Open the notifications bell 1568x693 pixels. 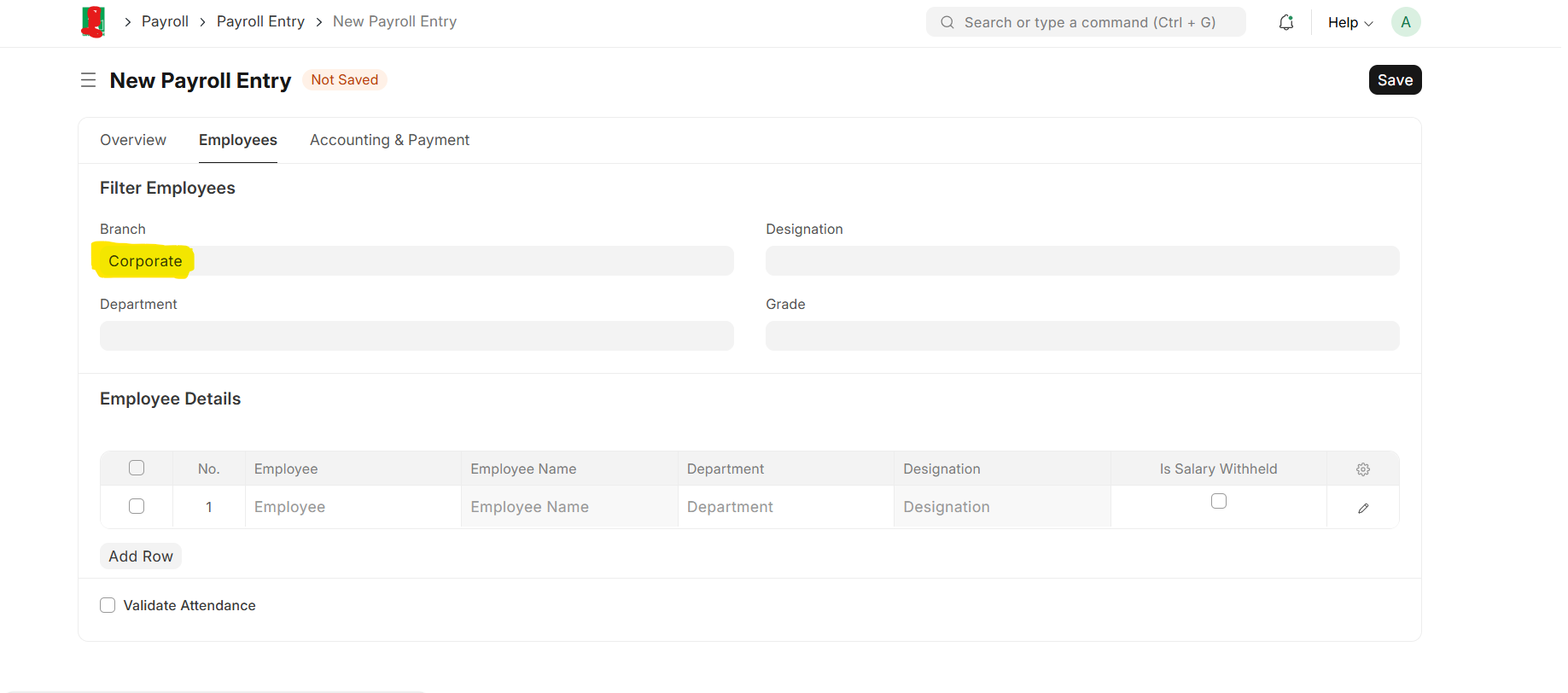1285,22
